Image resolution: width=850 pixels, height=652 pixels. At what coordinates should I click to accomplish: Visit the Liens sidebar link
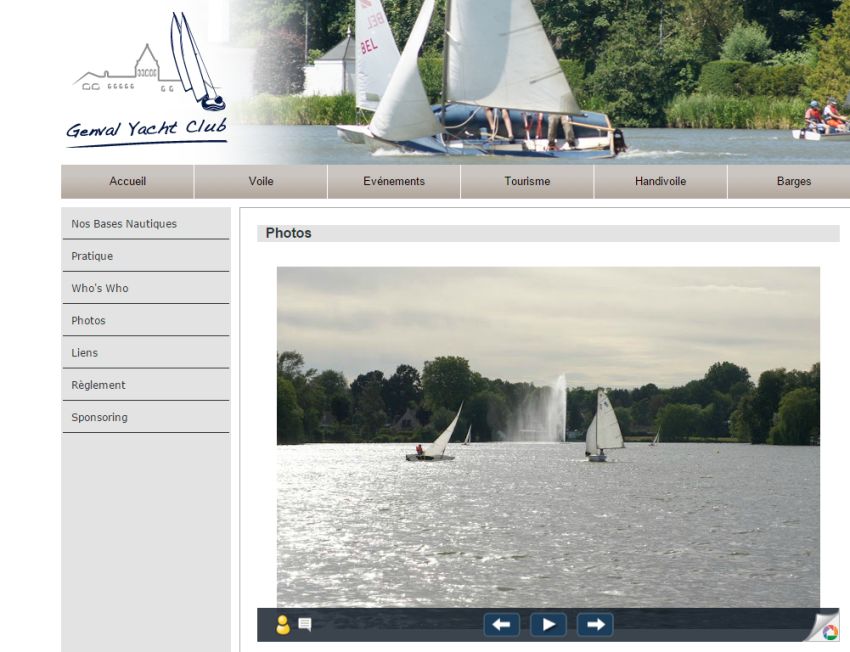click(x=85, y=353)
